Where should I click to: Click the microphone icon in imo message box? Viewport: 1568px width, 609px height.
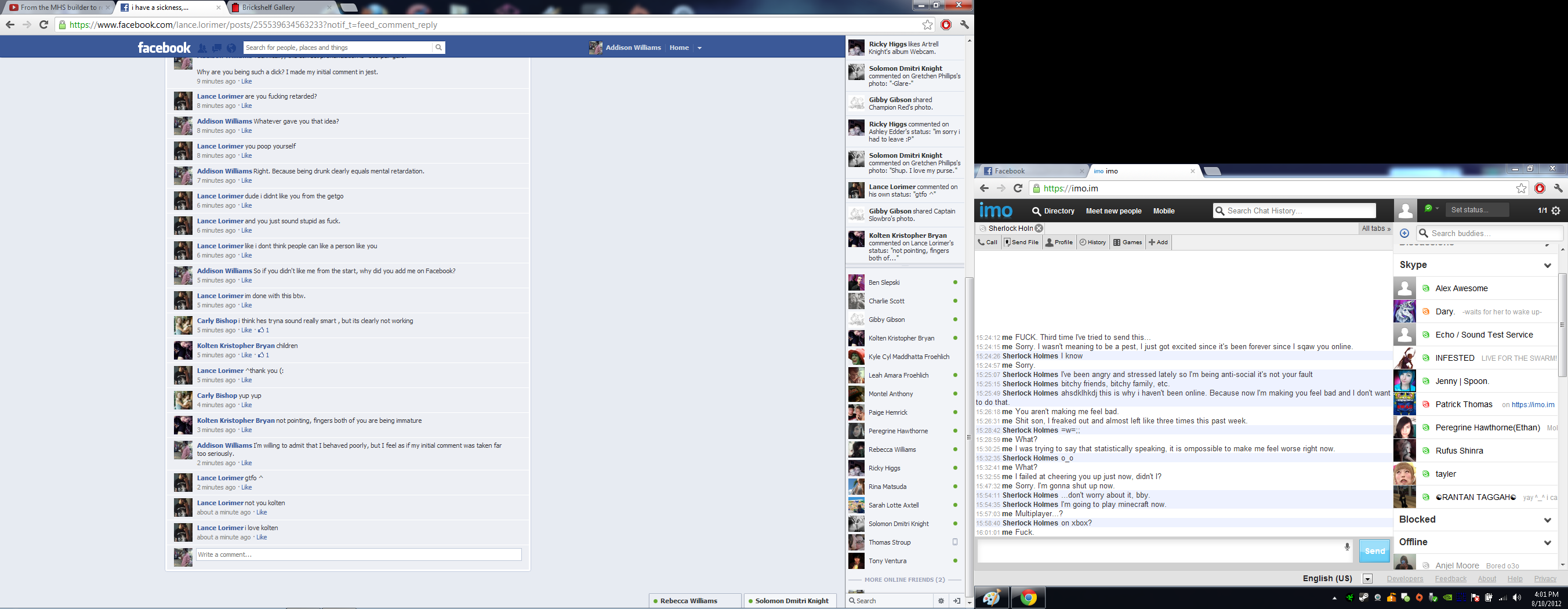point(1347,547)
